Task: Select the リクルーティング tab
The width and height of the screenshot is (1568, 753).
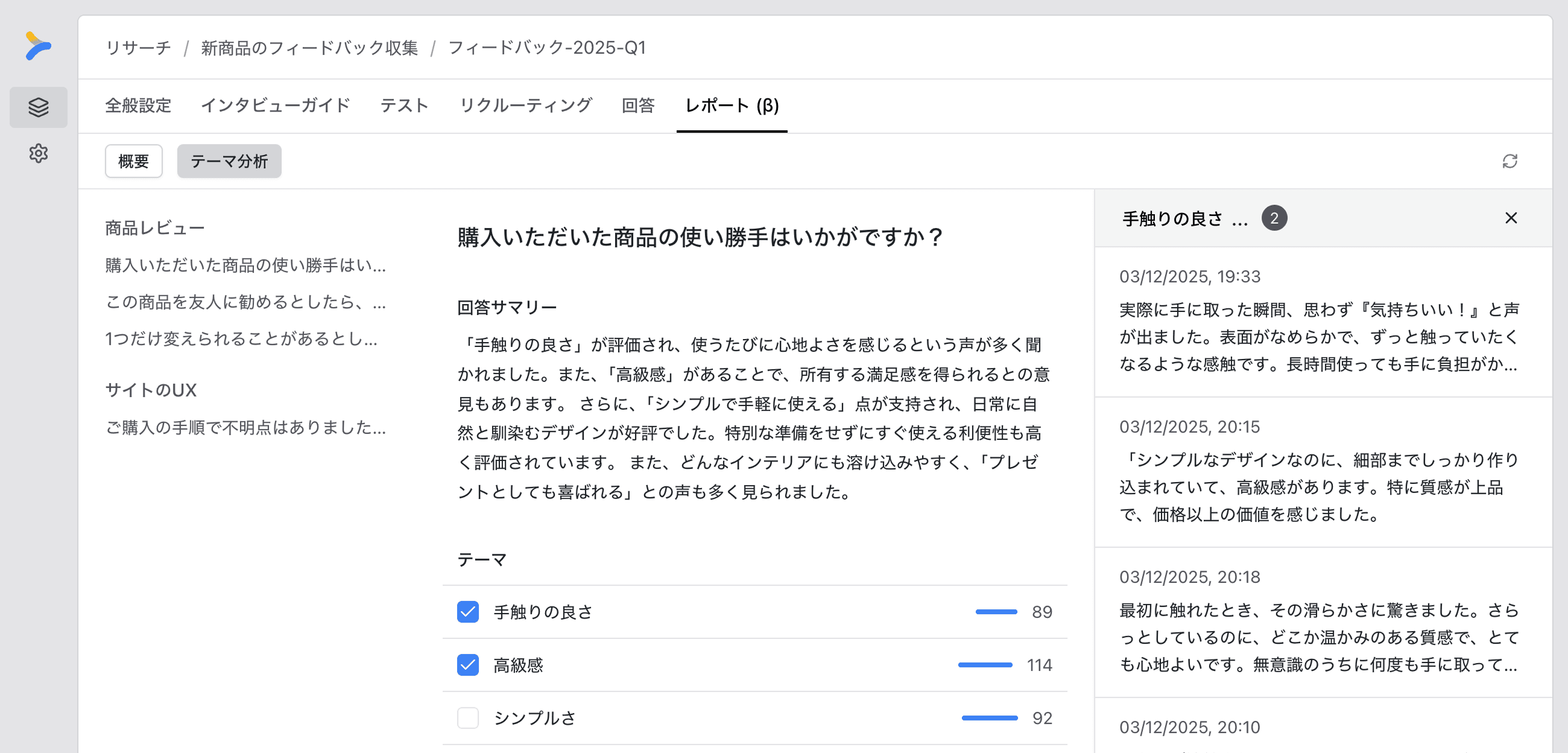Action: (x=525, y=106)
